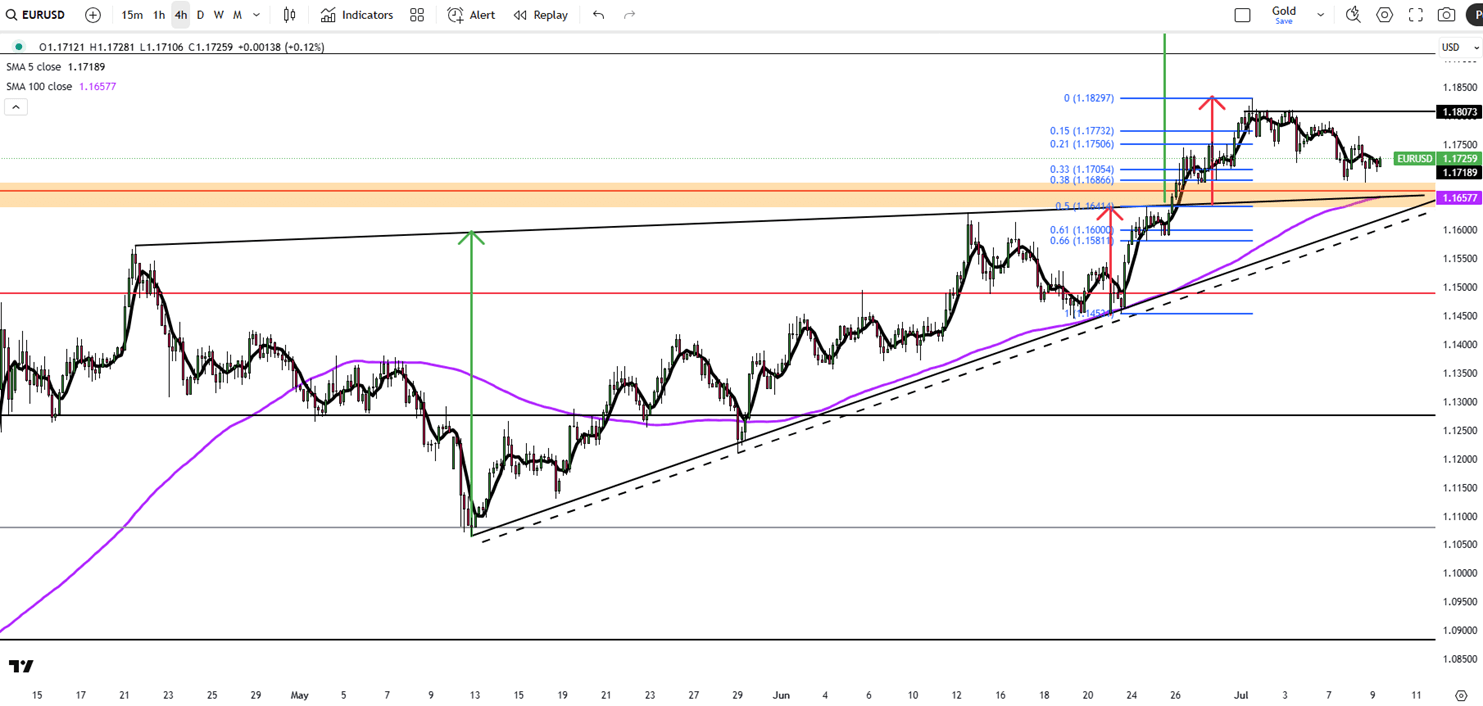The width and height of the screenshot is (1483, 706).
Task: Open the indicator templates grid icon
Action: click(417, 15)
